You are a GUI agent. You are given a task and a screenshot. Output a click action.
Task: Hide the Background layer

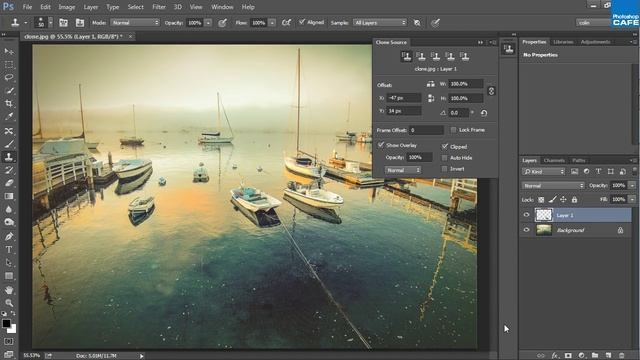[x=526, y=230]
